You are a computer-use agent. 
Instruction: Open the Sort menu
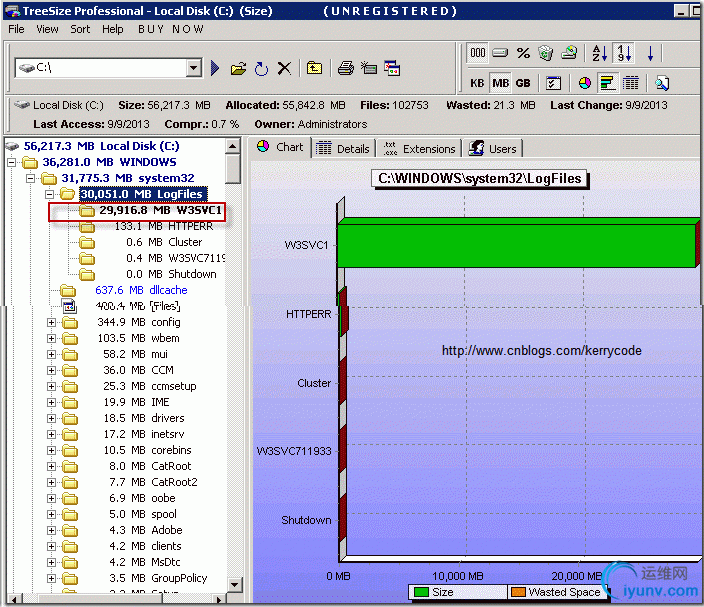(x=80, y=29)
